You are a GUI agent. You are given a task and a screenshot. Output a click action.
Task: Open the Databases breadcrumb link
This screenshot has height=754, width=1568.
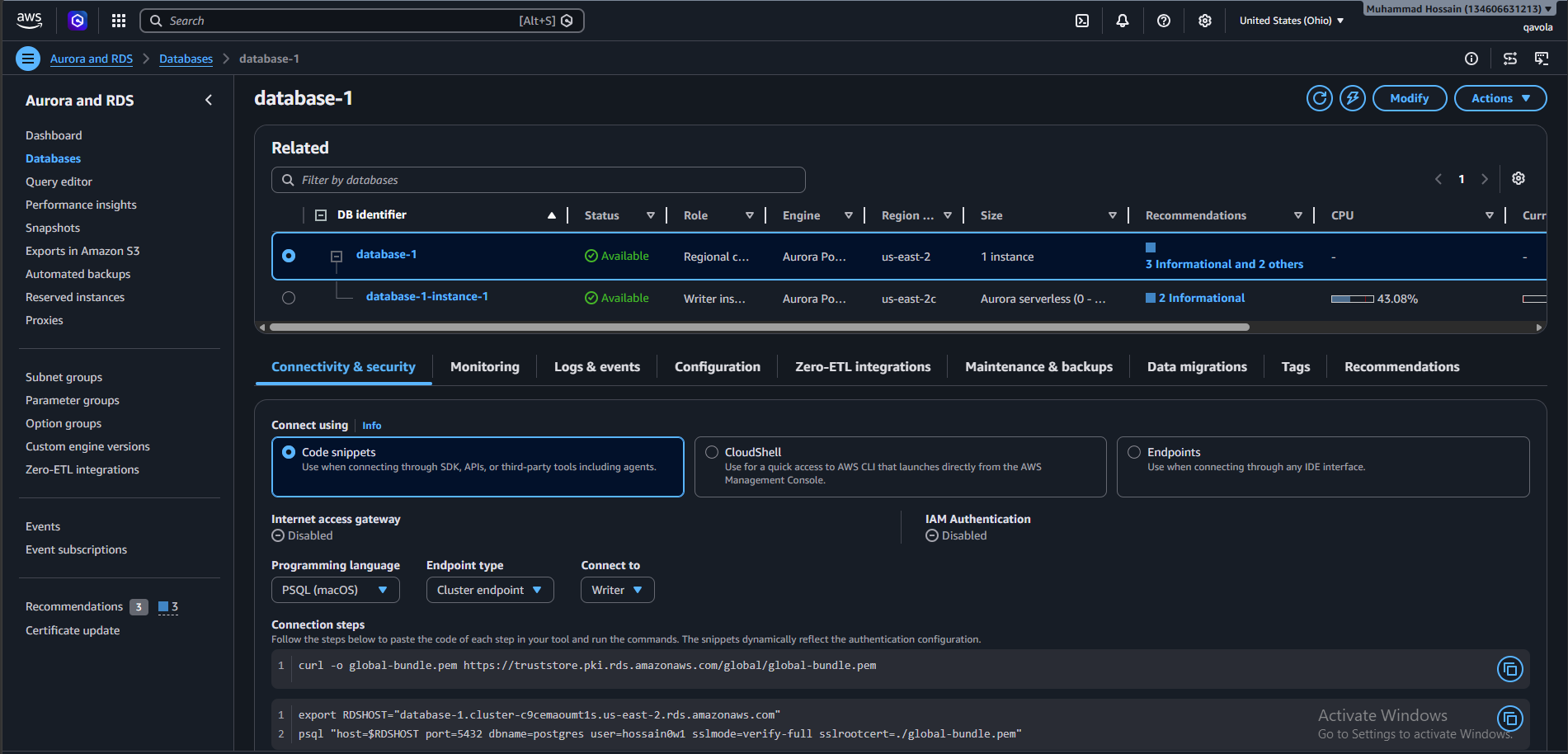point(186,59)
